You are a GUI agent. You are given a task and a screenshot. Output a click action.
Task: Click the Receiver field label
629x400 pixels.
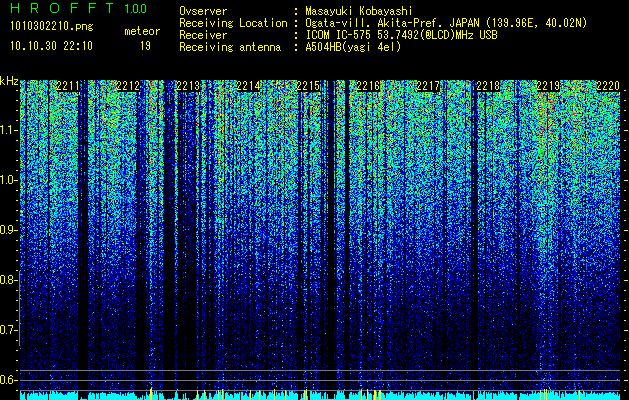pos(203,35)
